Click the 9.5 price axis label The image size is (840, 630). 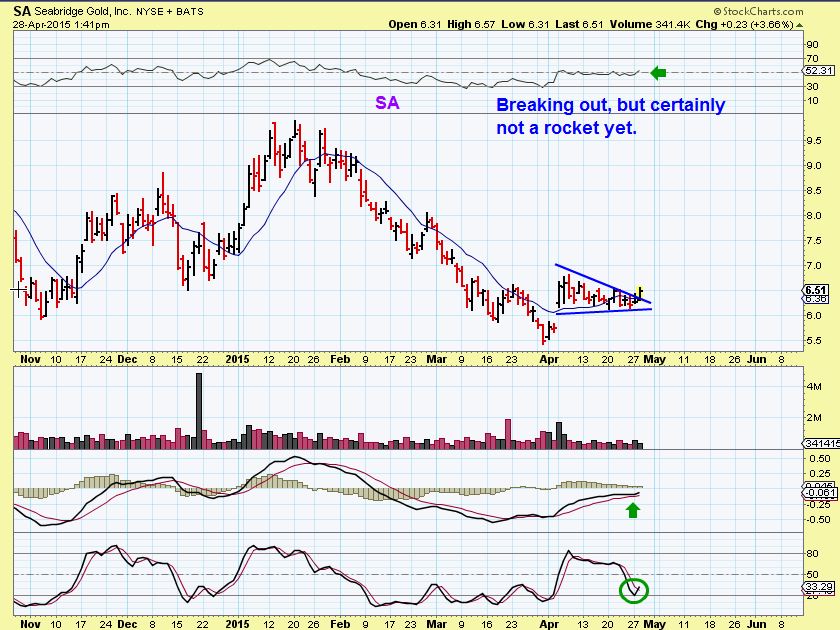(813, 141)
